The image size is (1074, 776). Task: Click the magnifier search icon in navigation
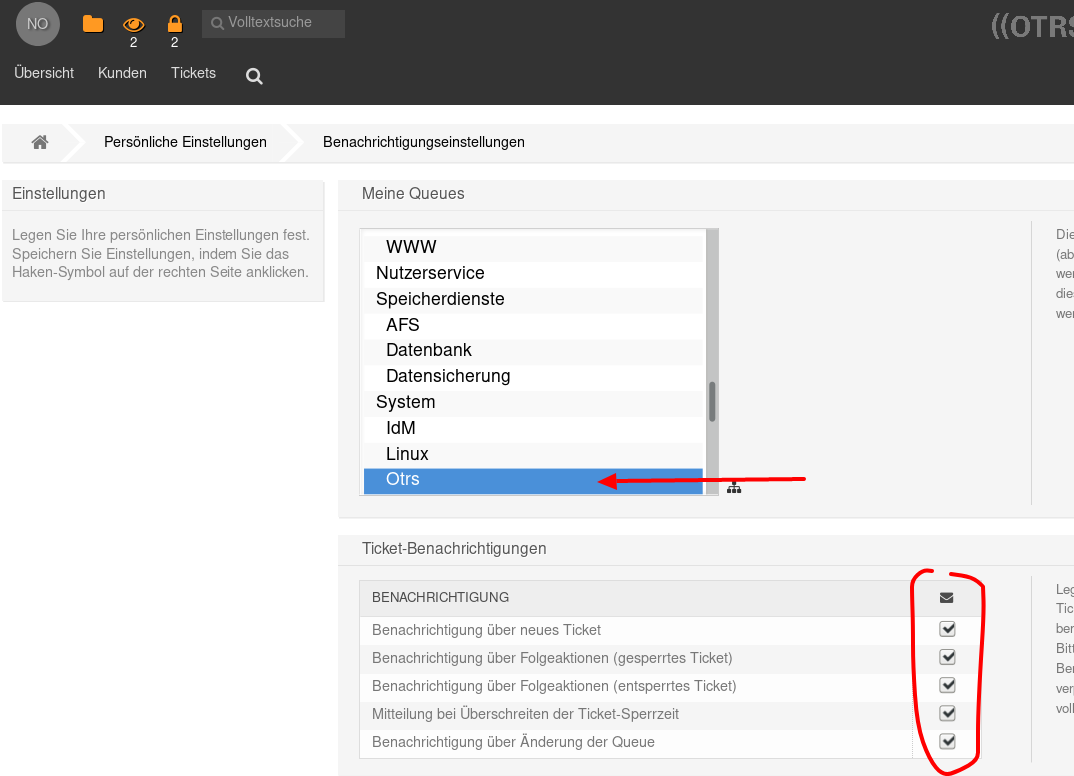click(254, 76)
